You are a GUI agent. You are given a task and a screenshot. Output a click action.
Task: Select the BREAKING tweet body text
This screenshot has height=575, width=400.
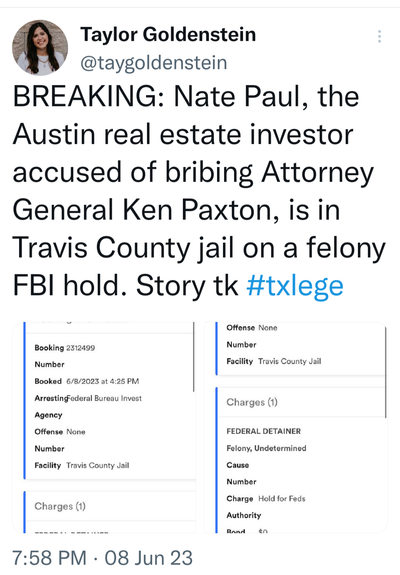coord(199,191)
